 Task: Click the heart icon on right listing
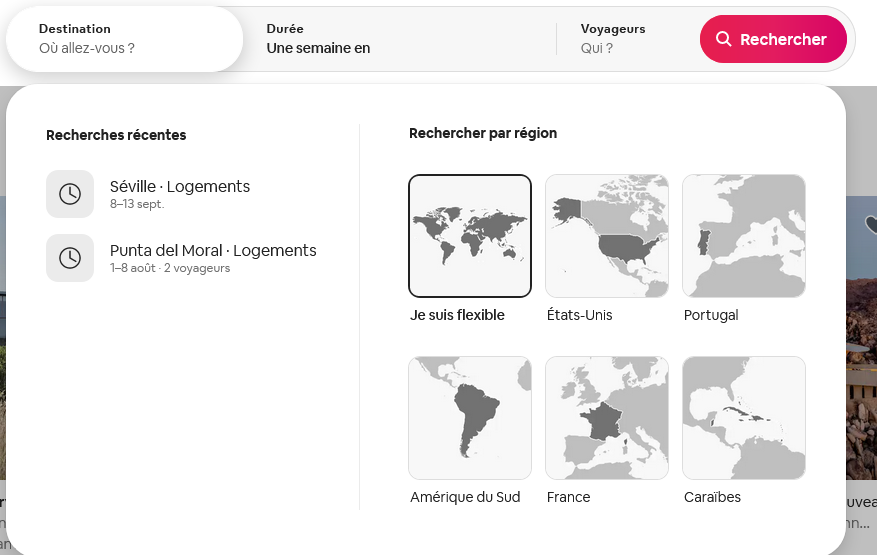(870, 225)
